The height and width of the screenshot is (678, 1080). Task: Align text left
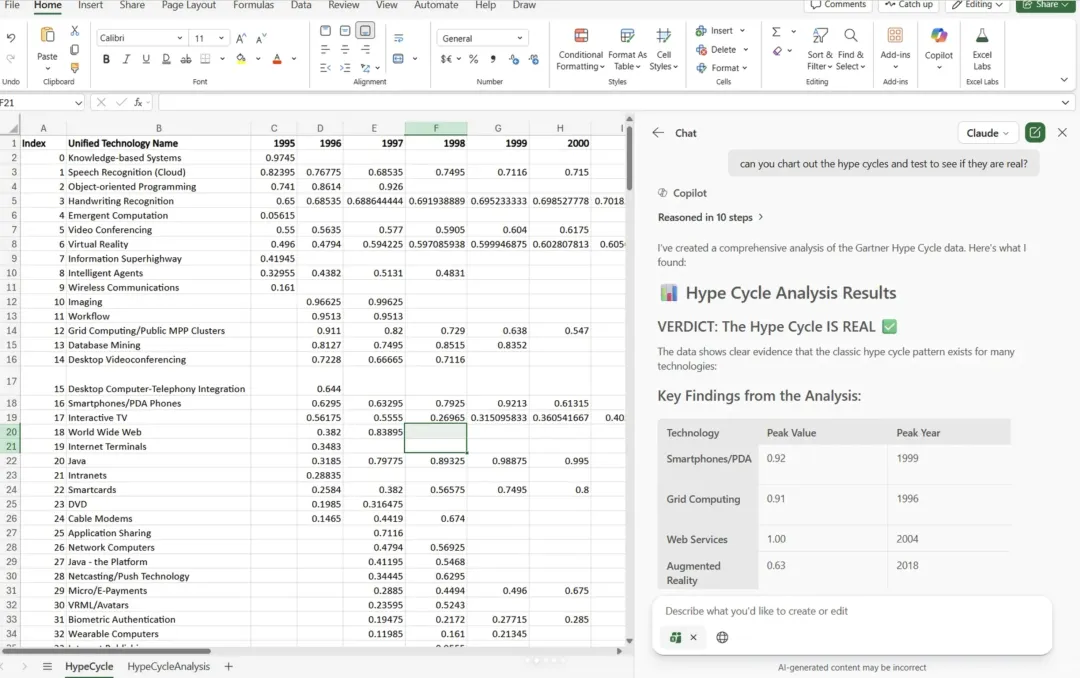click(325, 50)
